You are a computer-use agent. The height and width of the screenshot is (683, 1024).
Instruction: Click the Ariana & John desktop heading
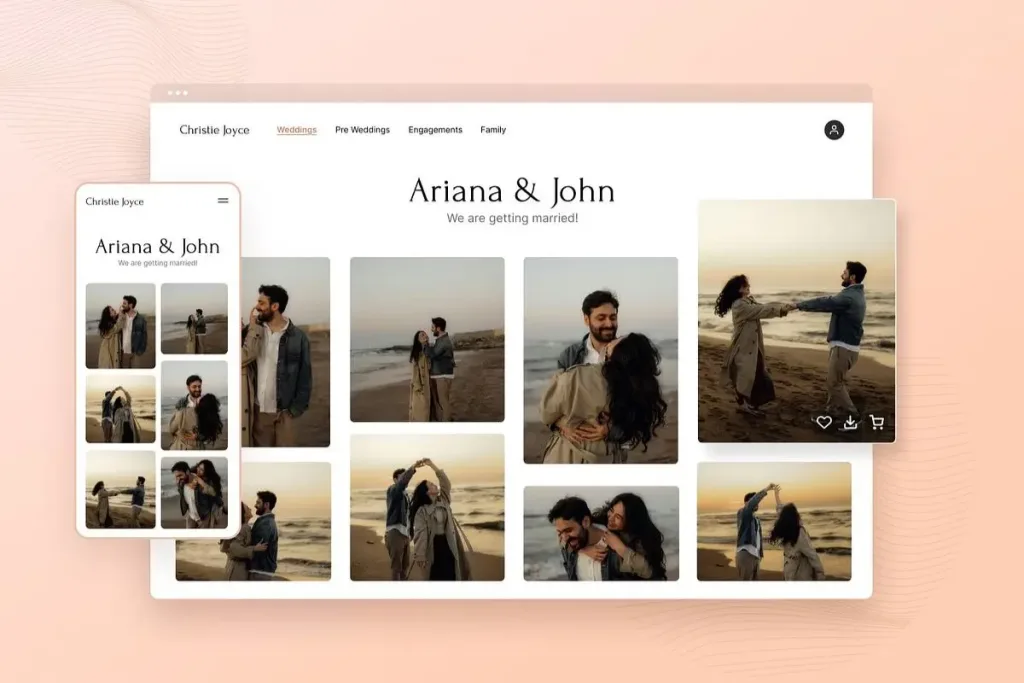(511, 191)
